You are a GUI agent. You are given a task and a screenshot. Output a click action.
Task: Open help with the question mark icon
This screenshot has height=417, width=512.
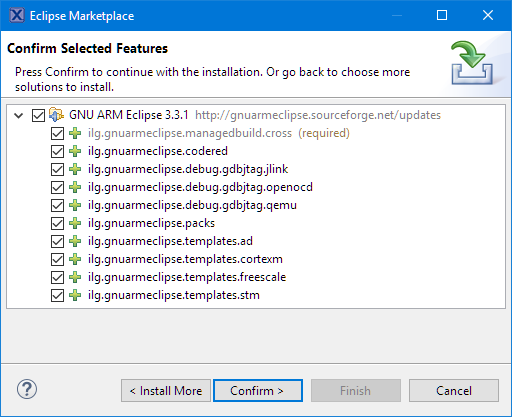tap(27, 389)
